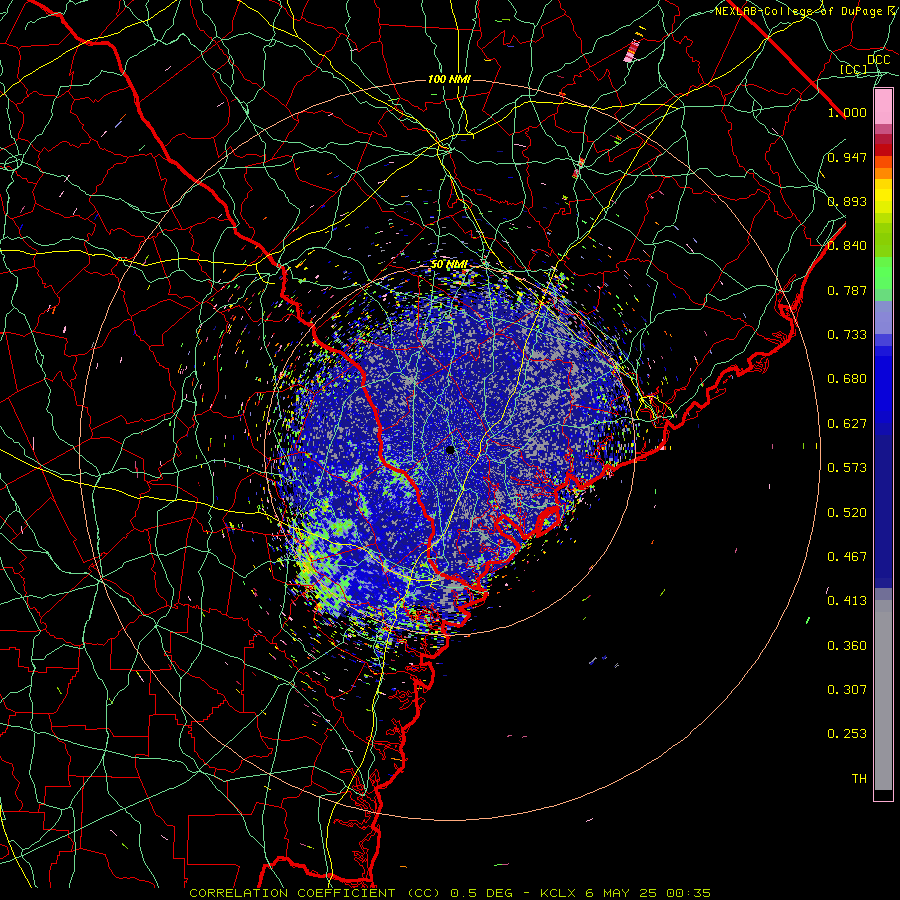Pick the lavender color bar segment near 0.733
Screen dimensions: 900x900
(883, 317)
